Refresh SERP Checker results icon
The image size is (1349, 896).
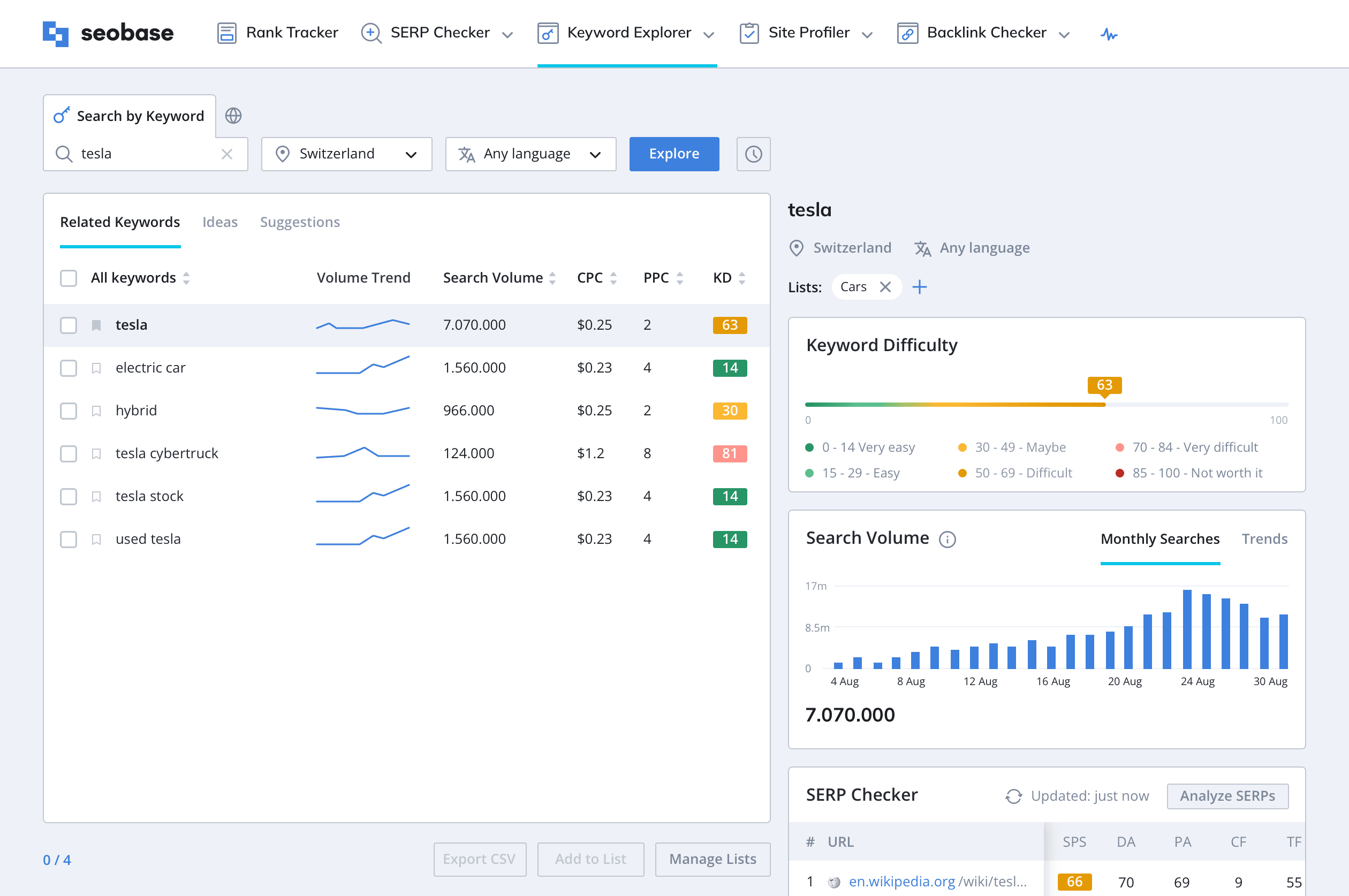coord(1013,796)
